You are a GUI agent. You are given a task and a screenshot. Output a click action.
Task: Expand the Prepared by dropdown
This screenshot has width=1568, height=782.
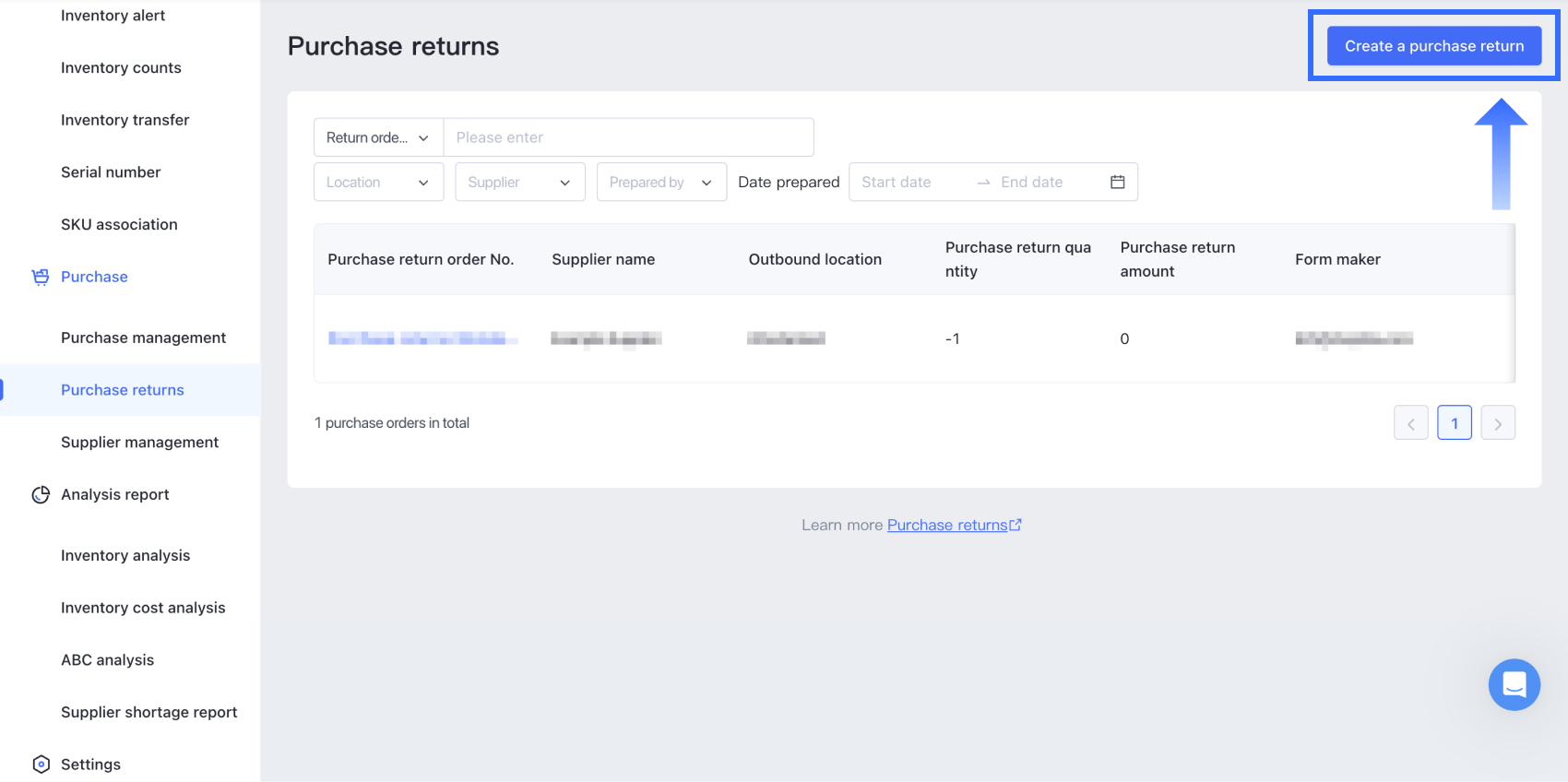click(x=661, y=183)
